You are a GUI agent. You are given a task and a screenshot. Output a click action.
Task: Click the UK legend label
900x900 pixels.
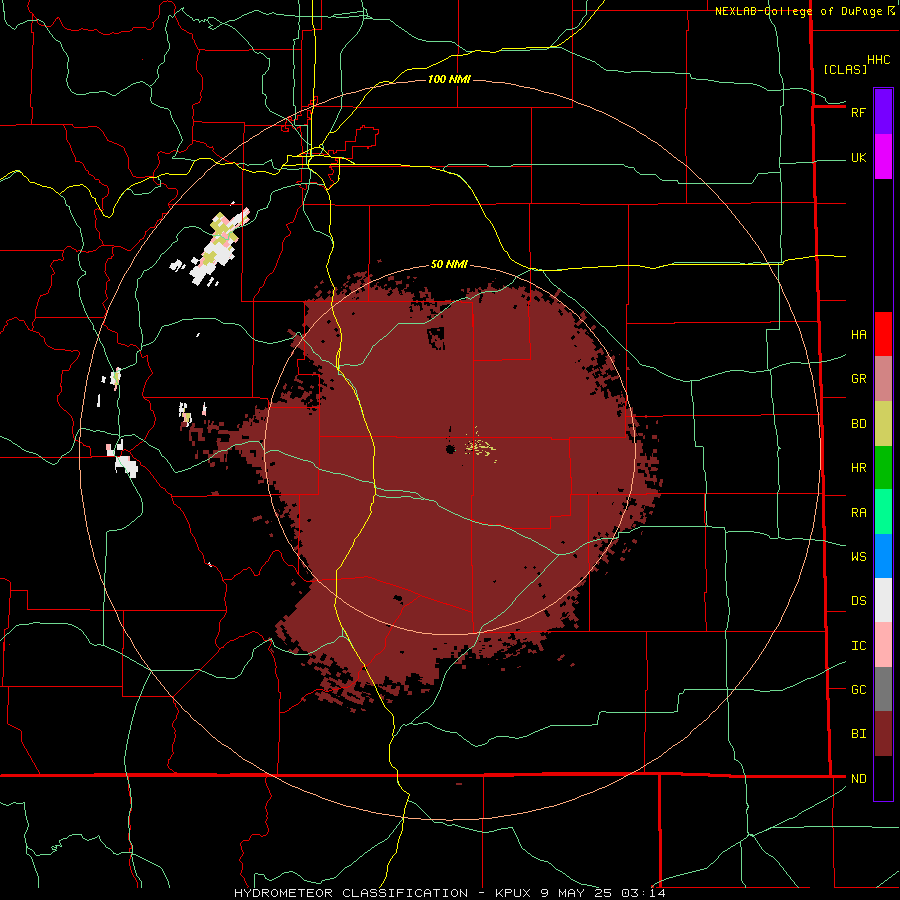click(x=858, y=157)
